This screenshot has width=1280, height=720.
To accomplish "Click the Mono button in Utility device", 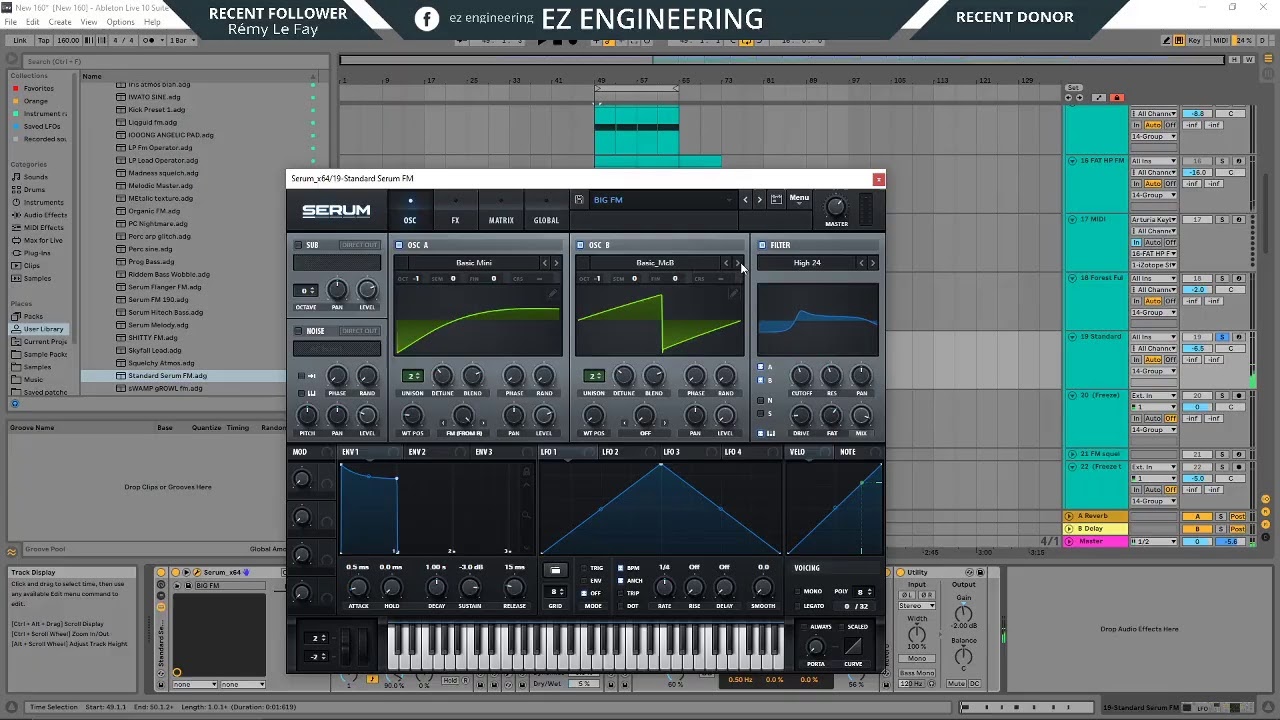I will pyautogui.click(x=917, y=659).
